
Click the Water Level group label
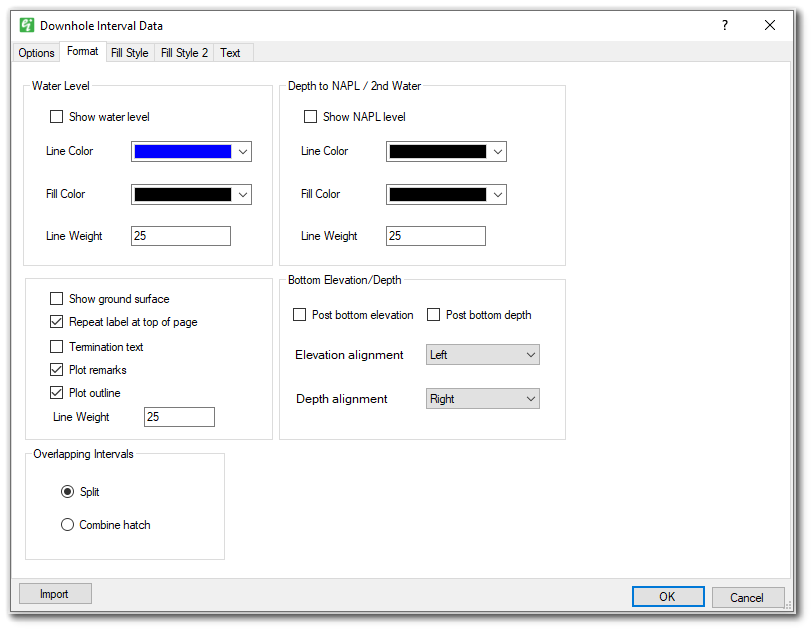61,85
